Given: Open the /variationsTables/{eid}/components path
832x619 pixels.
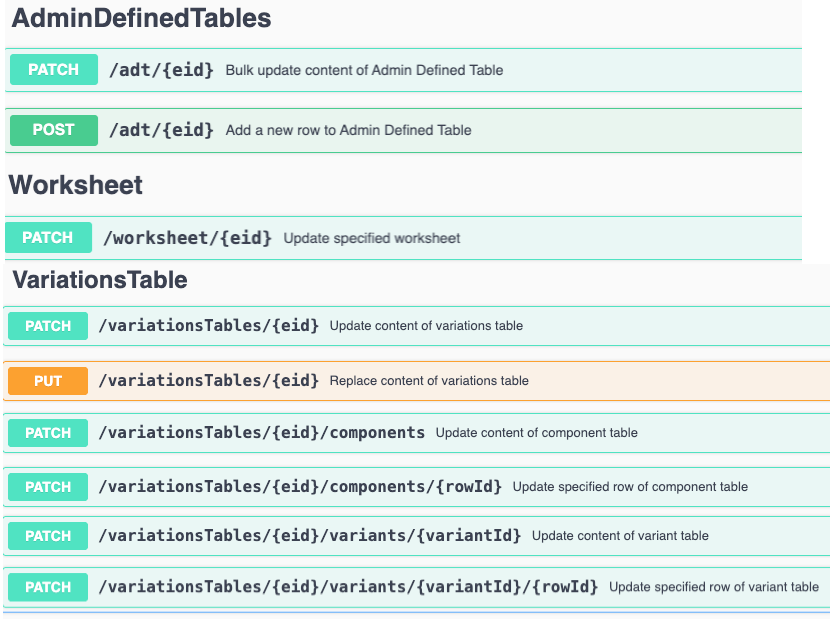Looking at the screenshot, I should (x=261, y=433).
